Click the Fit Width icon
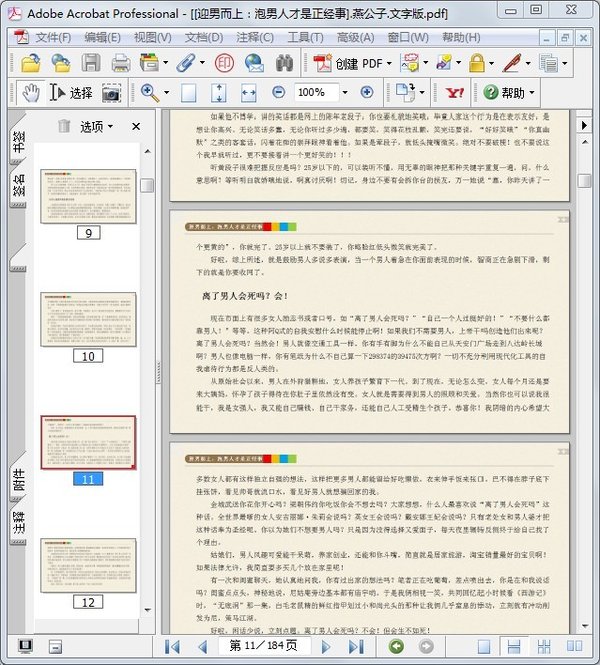The width and height of the screenshot is (600, 665). coord(248,92)
